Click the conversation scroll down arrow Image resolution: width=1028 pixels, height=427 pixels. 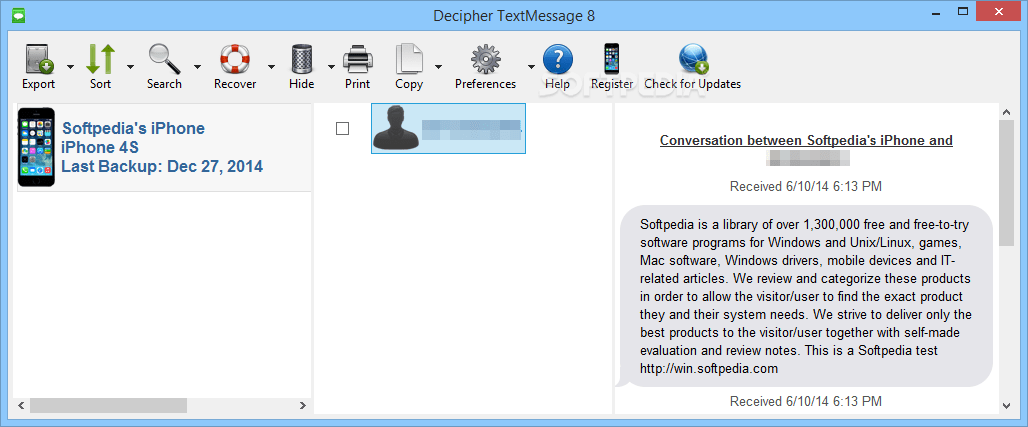click(1007, 405)
